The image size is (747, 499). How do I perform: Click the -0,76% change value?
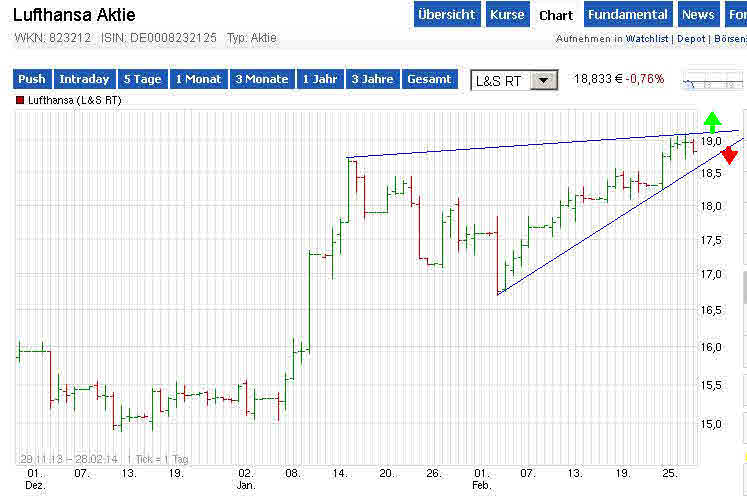click(645, 79)
